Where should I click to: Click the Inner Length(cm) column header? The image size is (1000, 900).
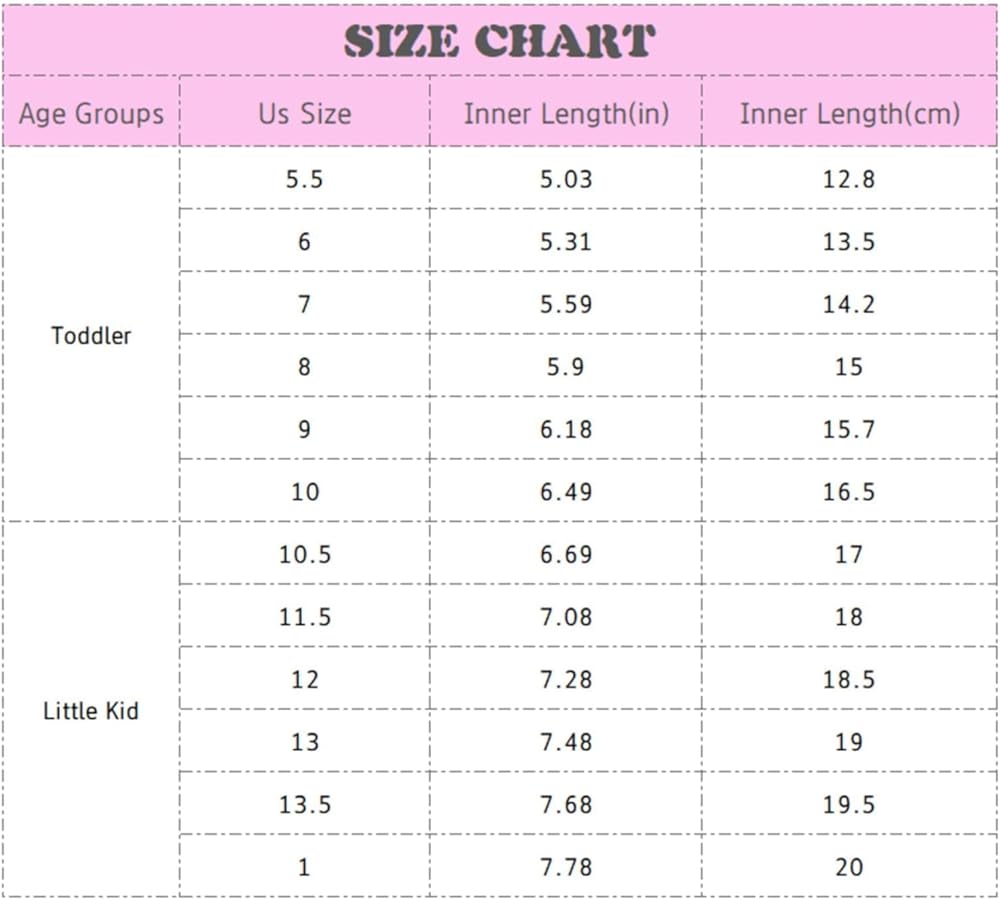coord(849,113)
